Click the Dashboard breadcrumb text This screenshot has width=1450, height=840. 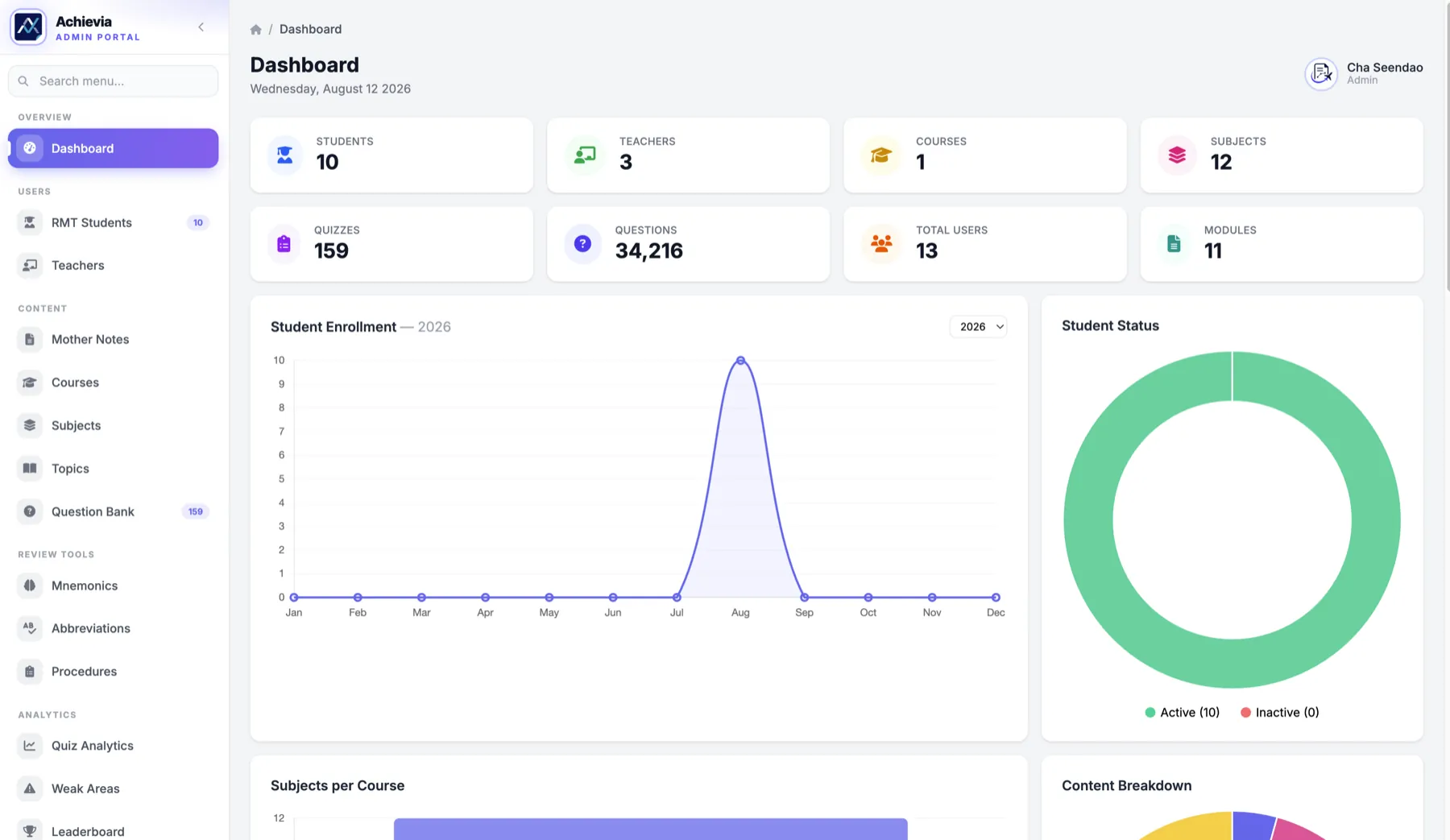tap(310, 29)
